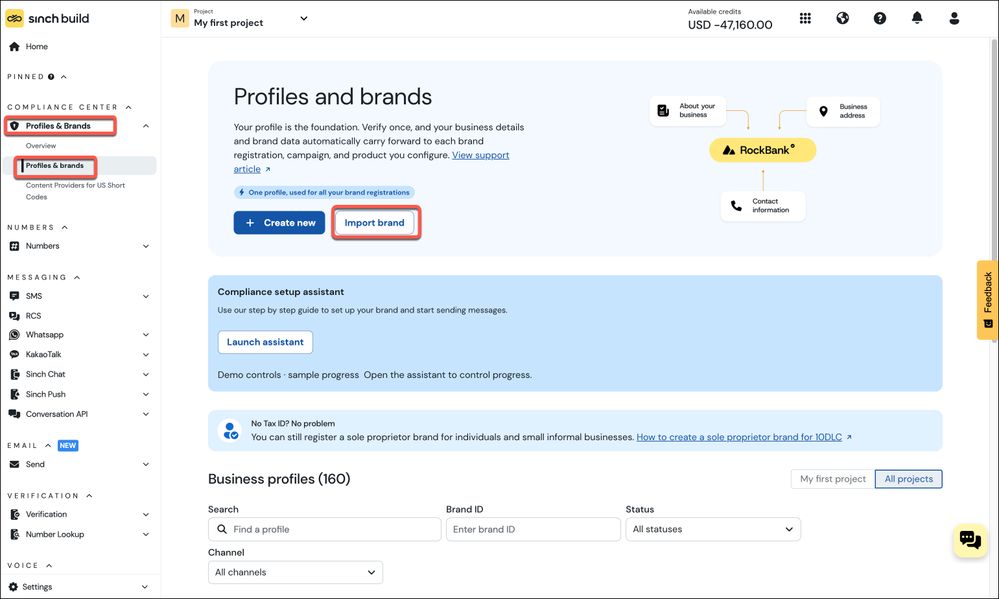Click the Sinch Build logo
The image size is (999, 599).
tap(48, 18)
